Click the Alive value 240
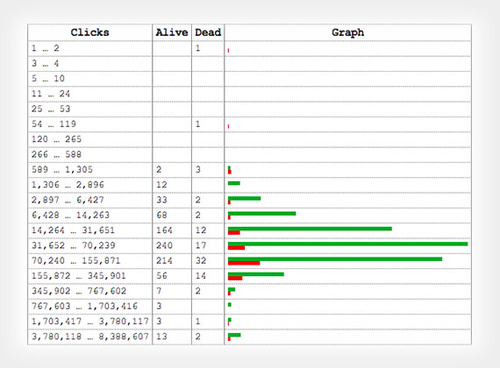 (164, 246)
